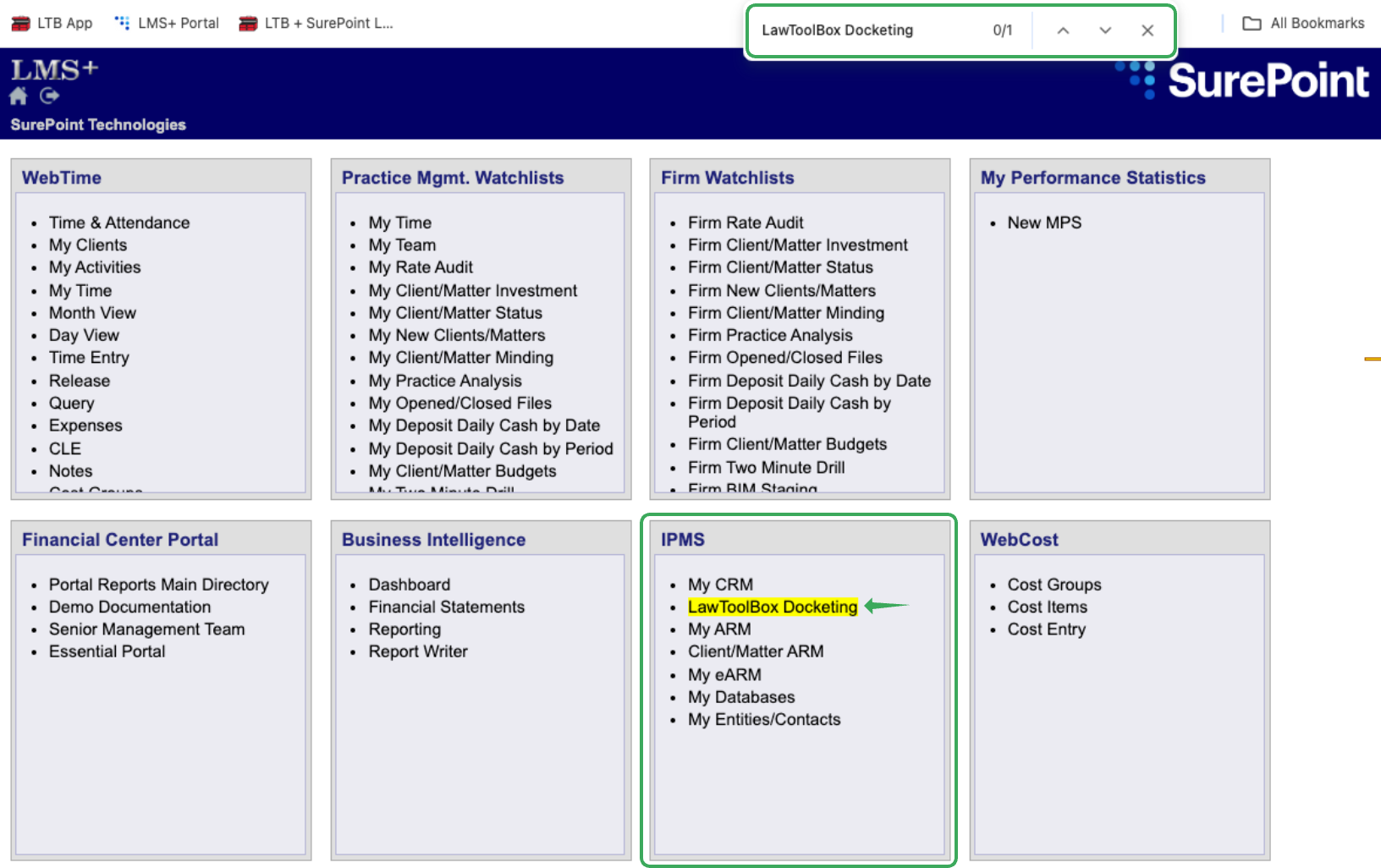Open Essential Portal link

(107, 651)
